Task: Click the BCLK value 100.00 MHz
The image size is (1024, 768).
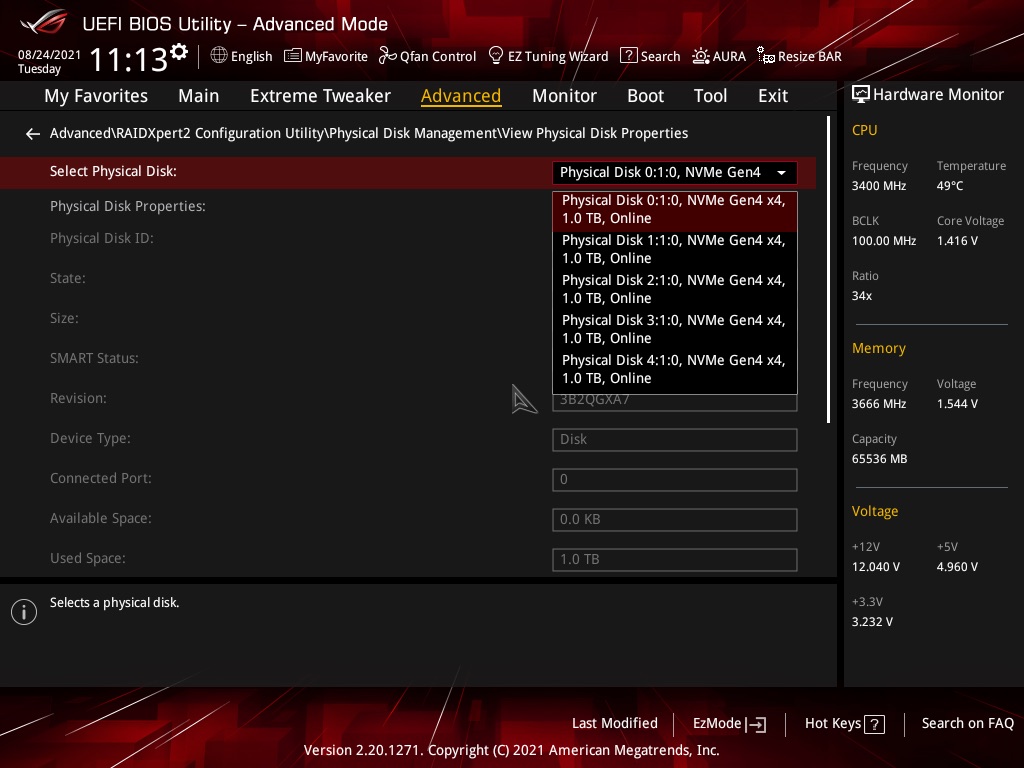Action: tap(884, 241)
